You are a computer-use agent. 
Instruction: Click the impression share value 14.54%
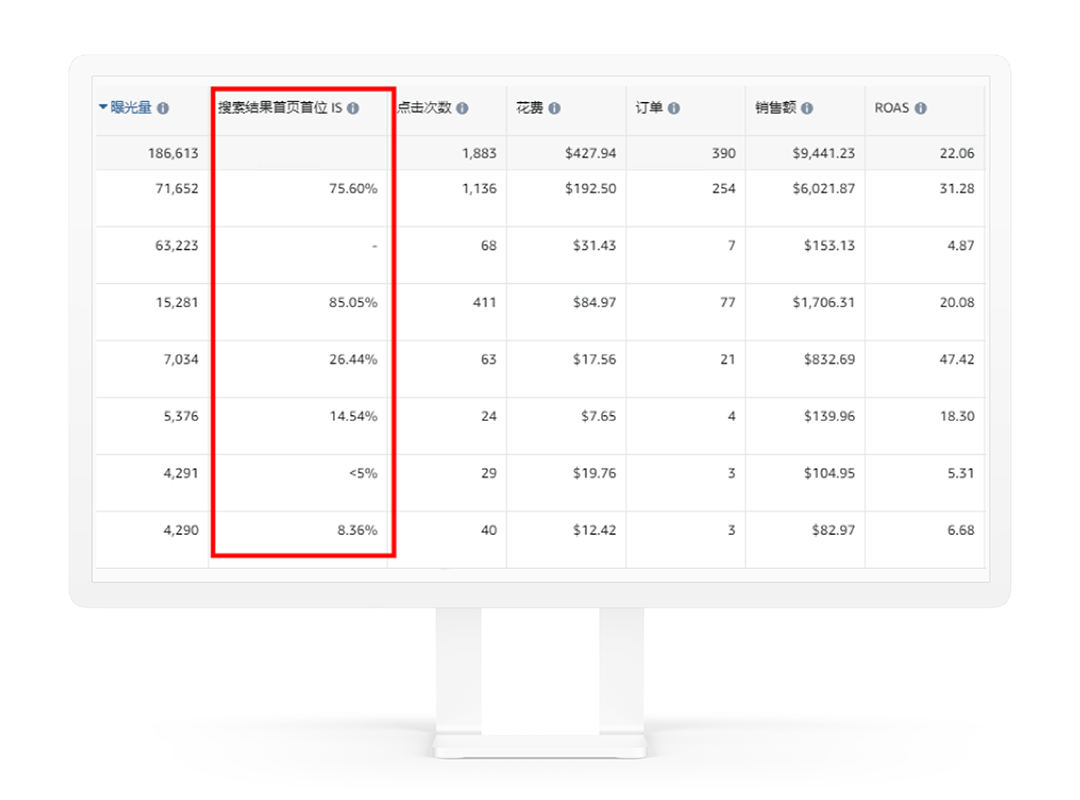tap(353, 416)
